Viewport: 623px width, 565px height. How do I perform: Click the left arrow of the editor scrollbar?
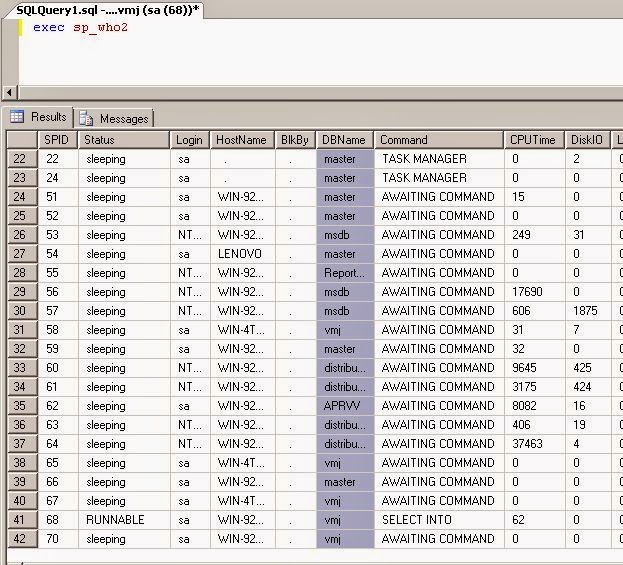tap(9, 93)
